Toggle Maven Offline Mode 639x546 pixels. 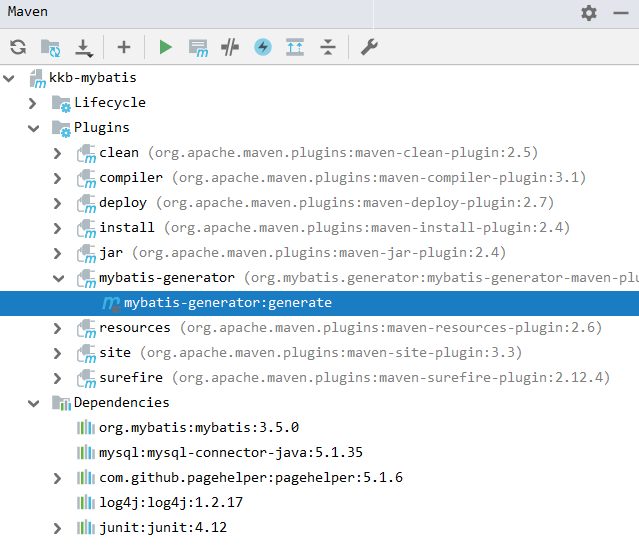click(x=230, y=47)
